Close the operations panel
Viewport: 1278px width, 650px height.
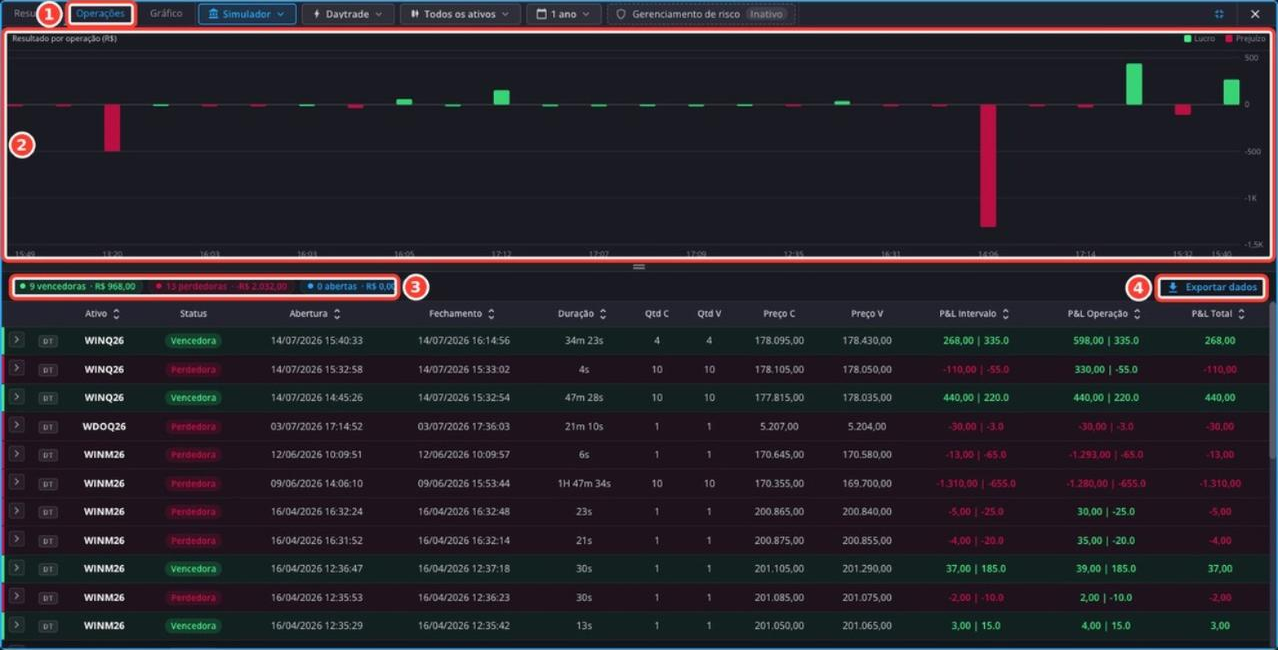click(x=1255, y=14)
